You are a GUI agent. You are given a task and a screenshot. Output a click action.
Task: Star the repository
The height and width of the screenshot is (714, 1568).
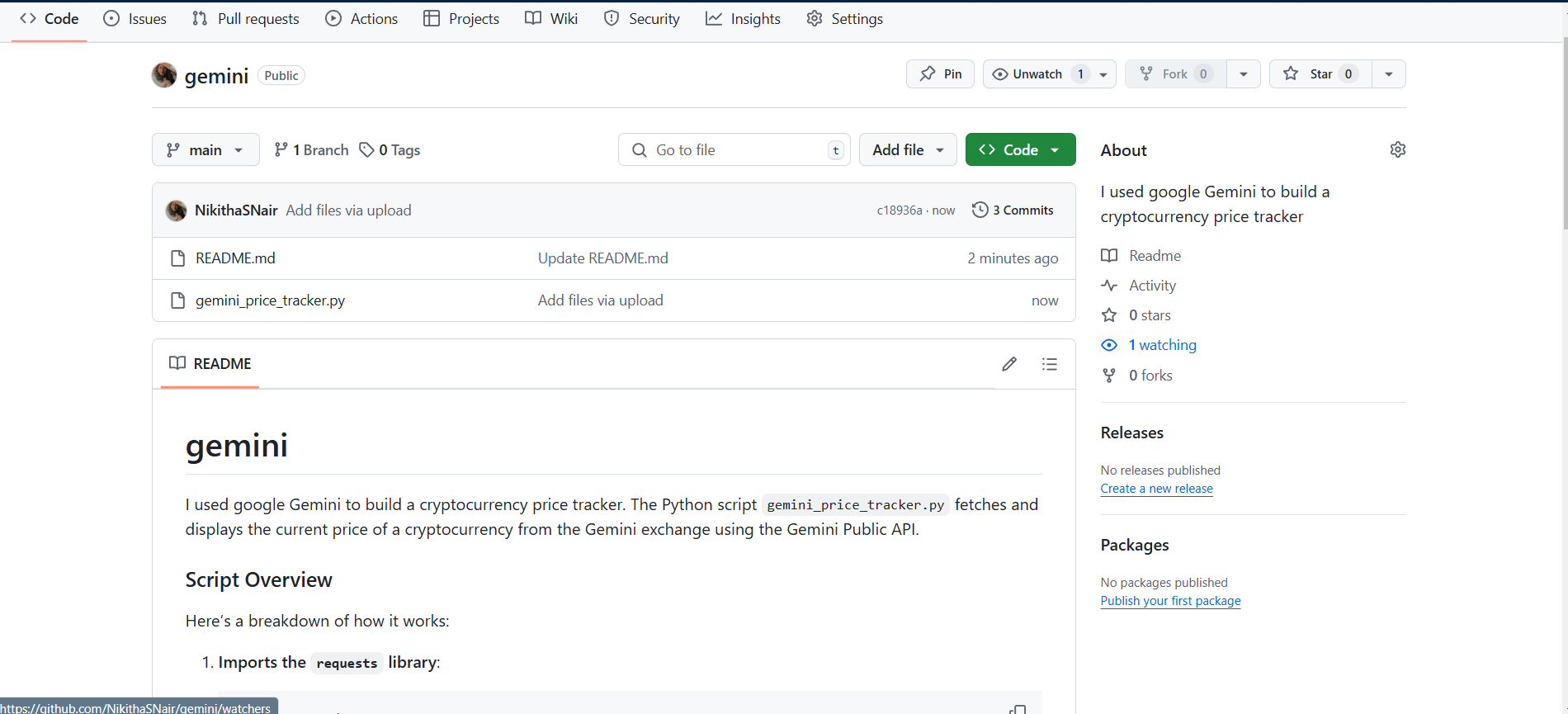click(x=1320, y=74)
